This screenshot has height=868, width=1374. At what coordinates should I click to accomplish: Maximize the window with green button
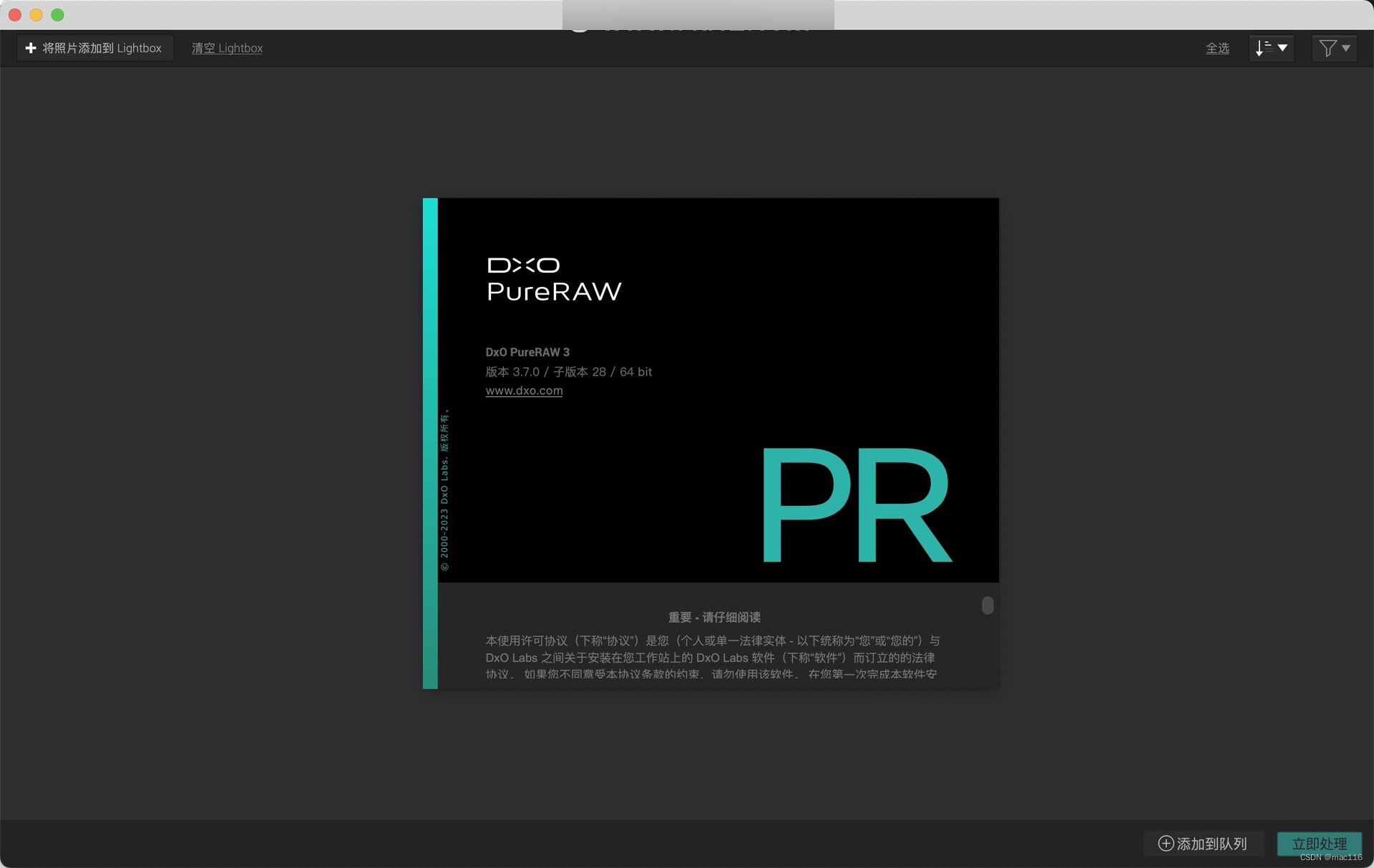click(x=58, y=14)
